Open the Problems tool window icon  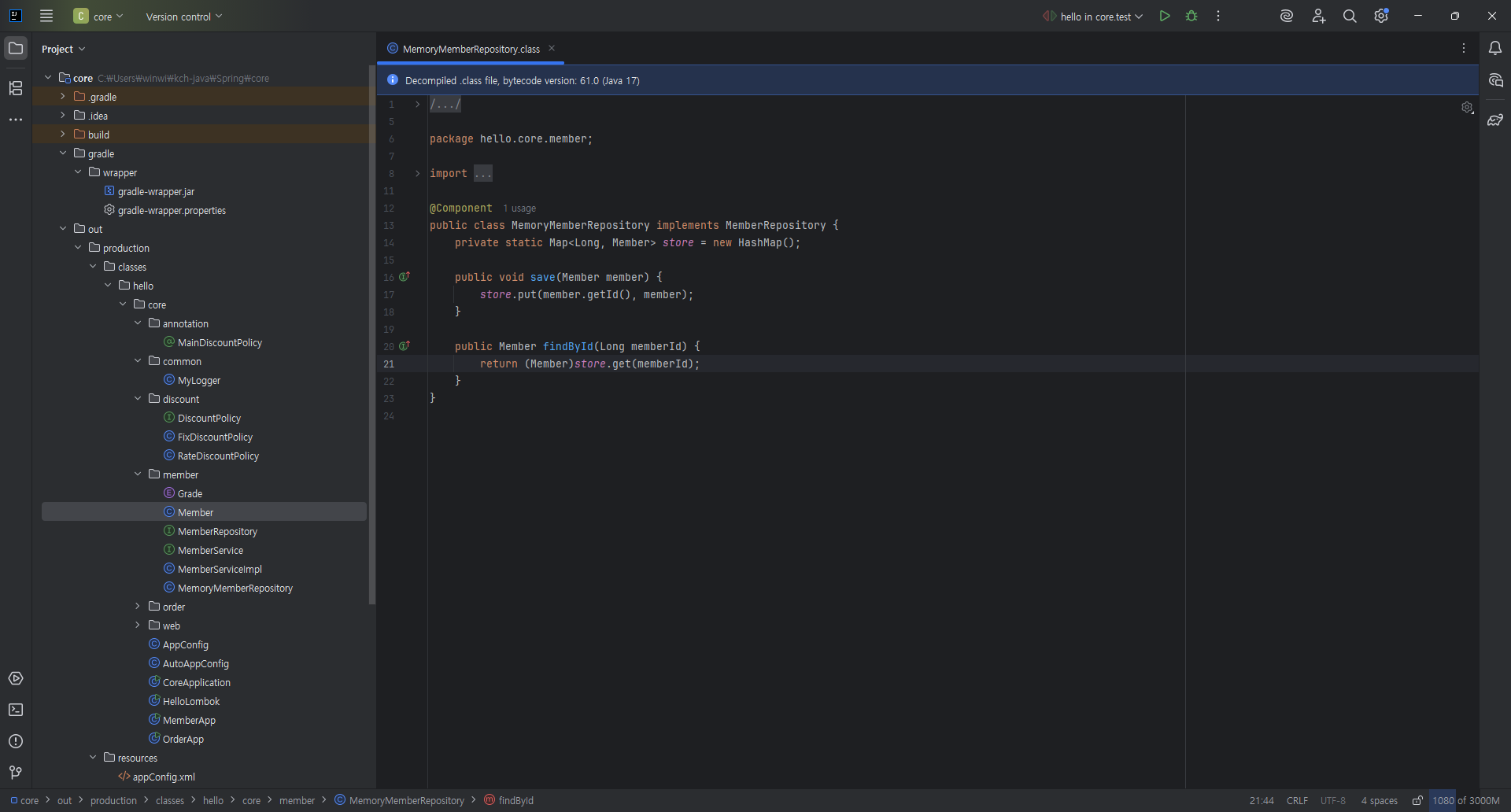pyautogui.click(x=16, y=741)
